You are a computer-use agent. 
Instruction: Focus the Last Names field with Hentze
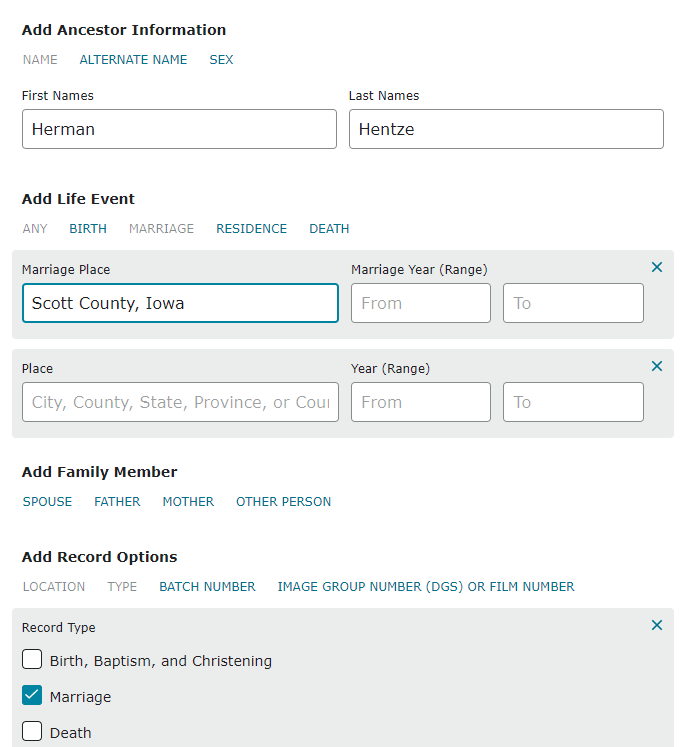pyautogui.click(x=506, y=129)
